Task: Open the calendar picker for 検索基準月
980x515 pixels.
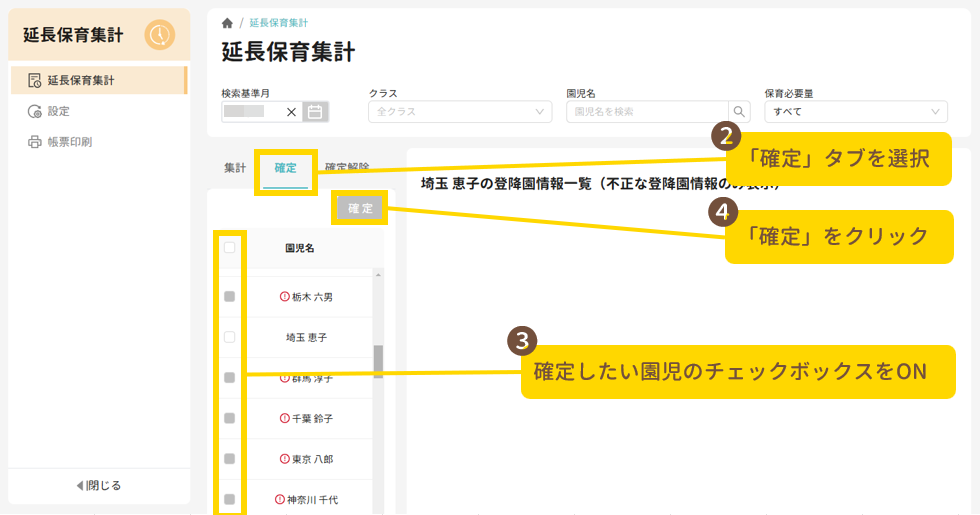Action: coord(315,112)
